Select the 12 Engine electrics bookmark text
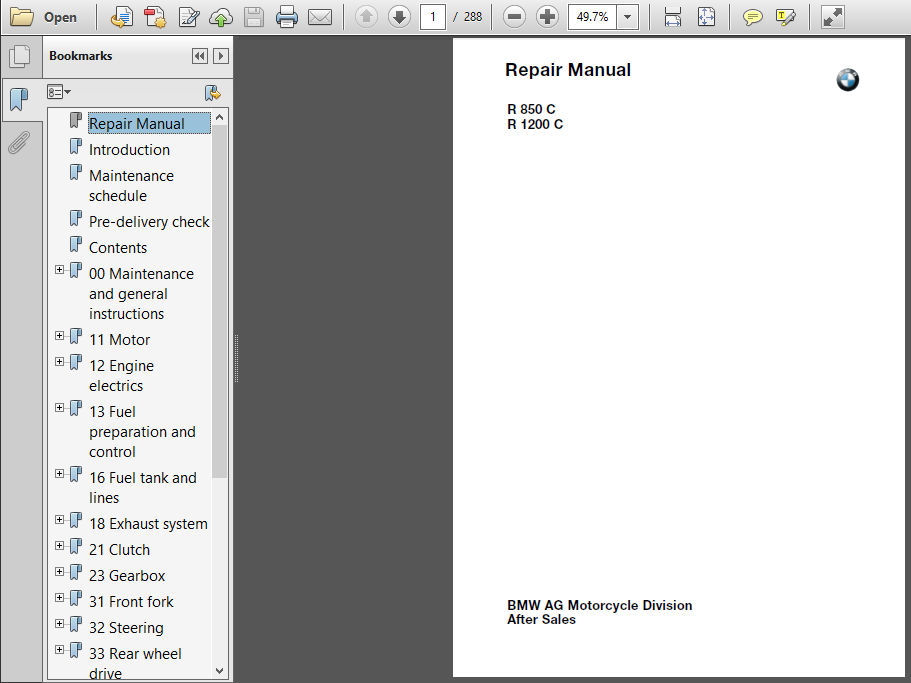This screenshot has width=911, height=683. pos(121,376)
